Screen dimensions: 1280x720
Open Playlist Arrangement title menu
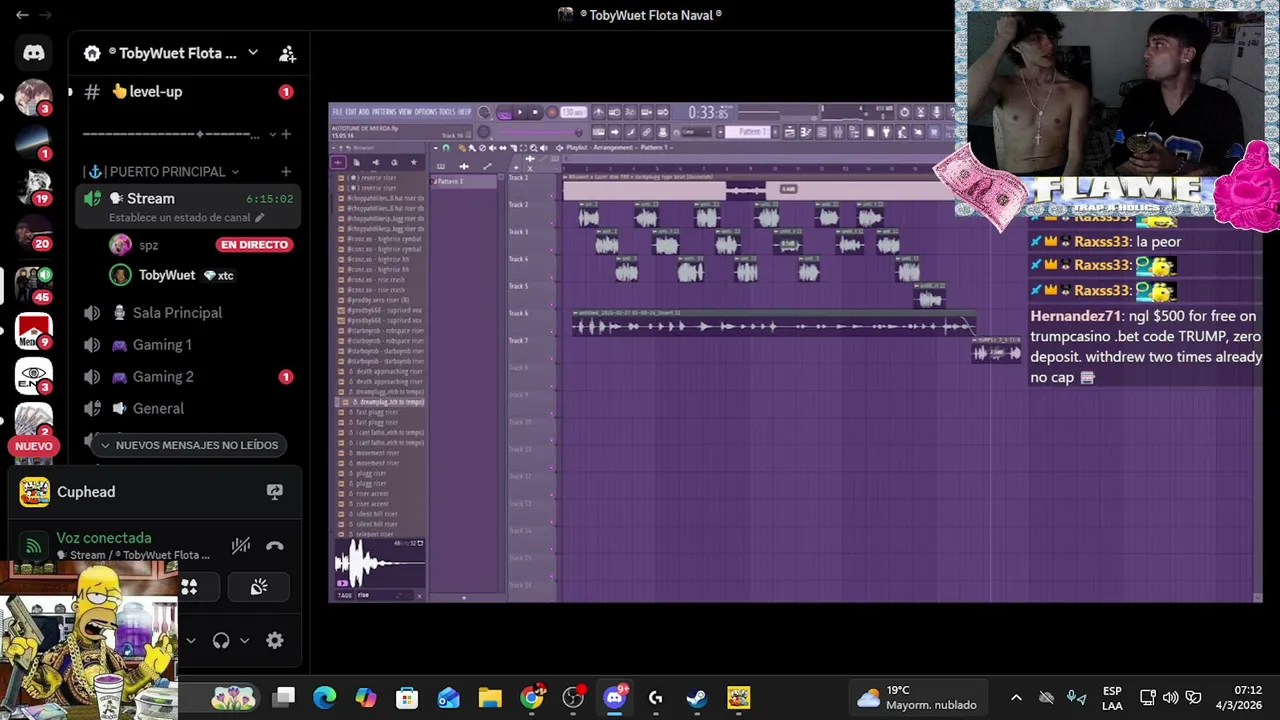tap(618, 148)
